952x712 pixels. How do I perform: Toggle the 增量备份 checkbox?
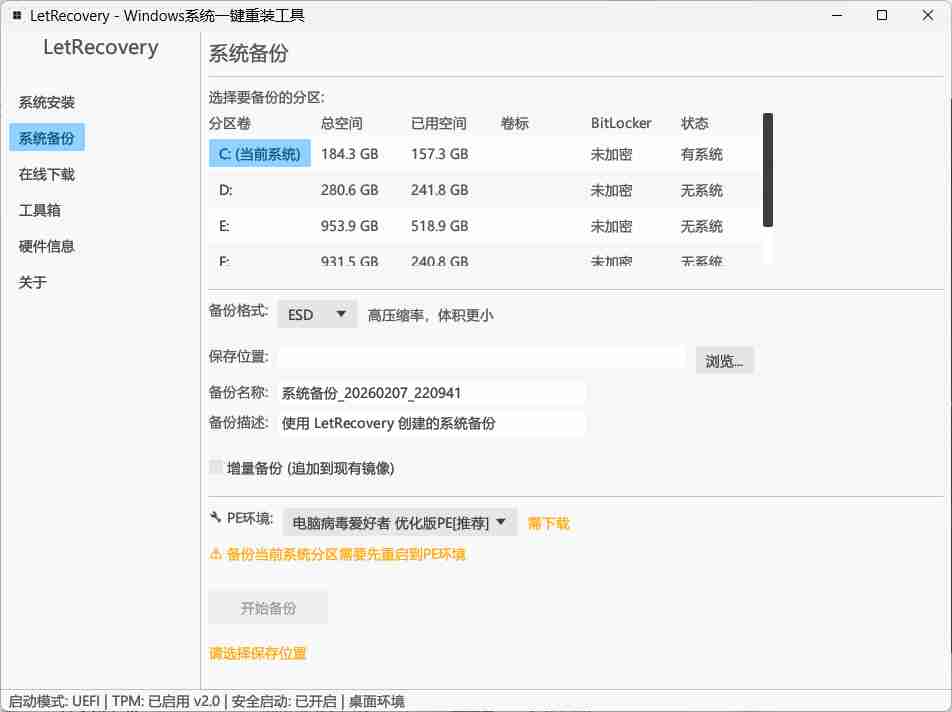216,468
